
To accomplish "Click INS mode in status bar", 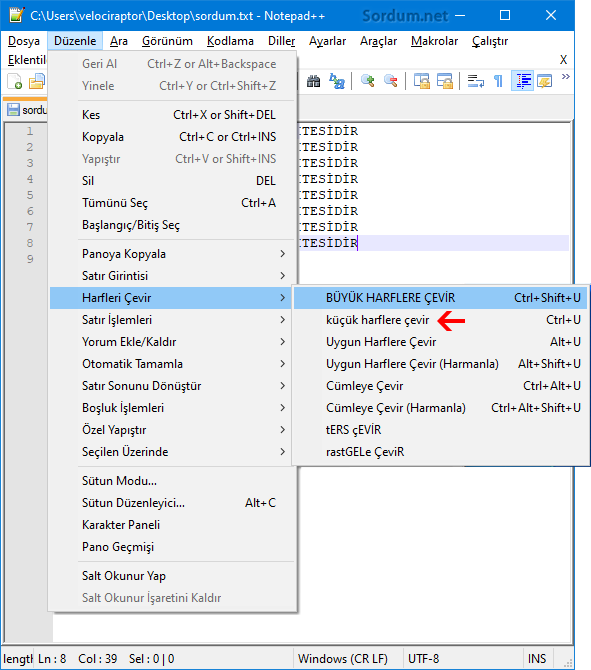I will pos(537,658).
